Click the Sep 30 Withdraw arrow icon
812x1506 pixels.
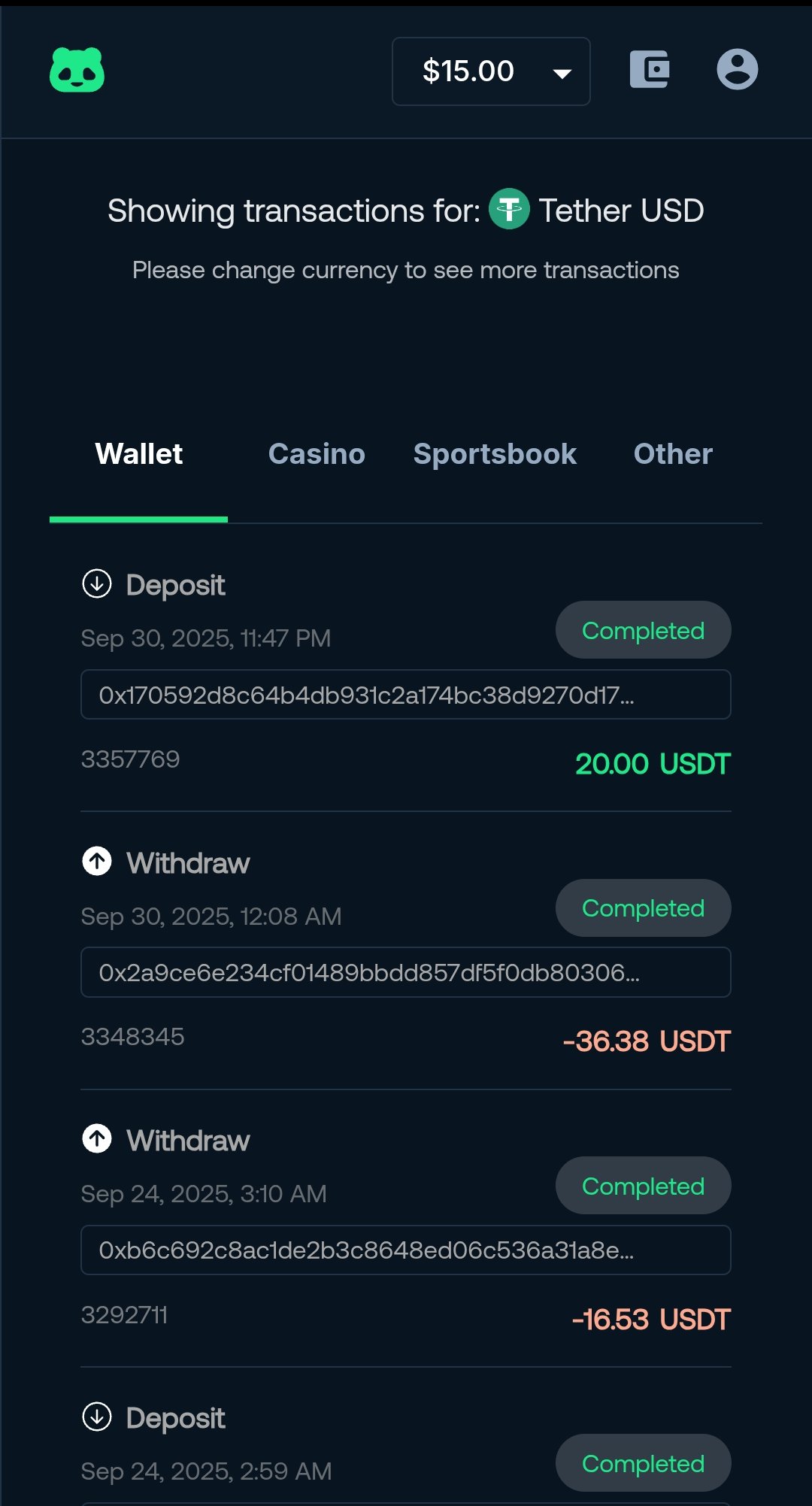pyautogui.click(x=97, y=862)
